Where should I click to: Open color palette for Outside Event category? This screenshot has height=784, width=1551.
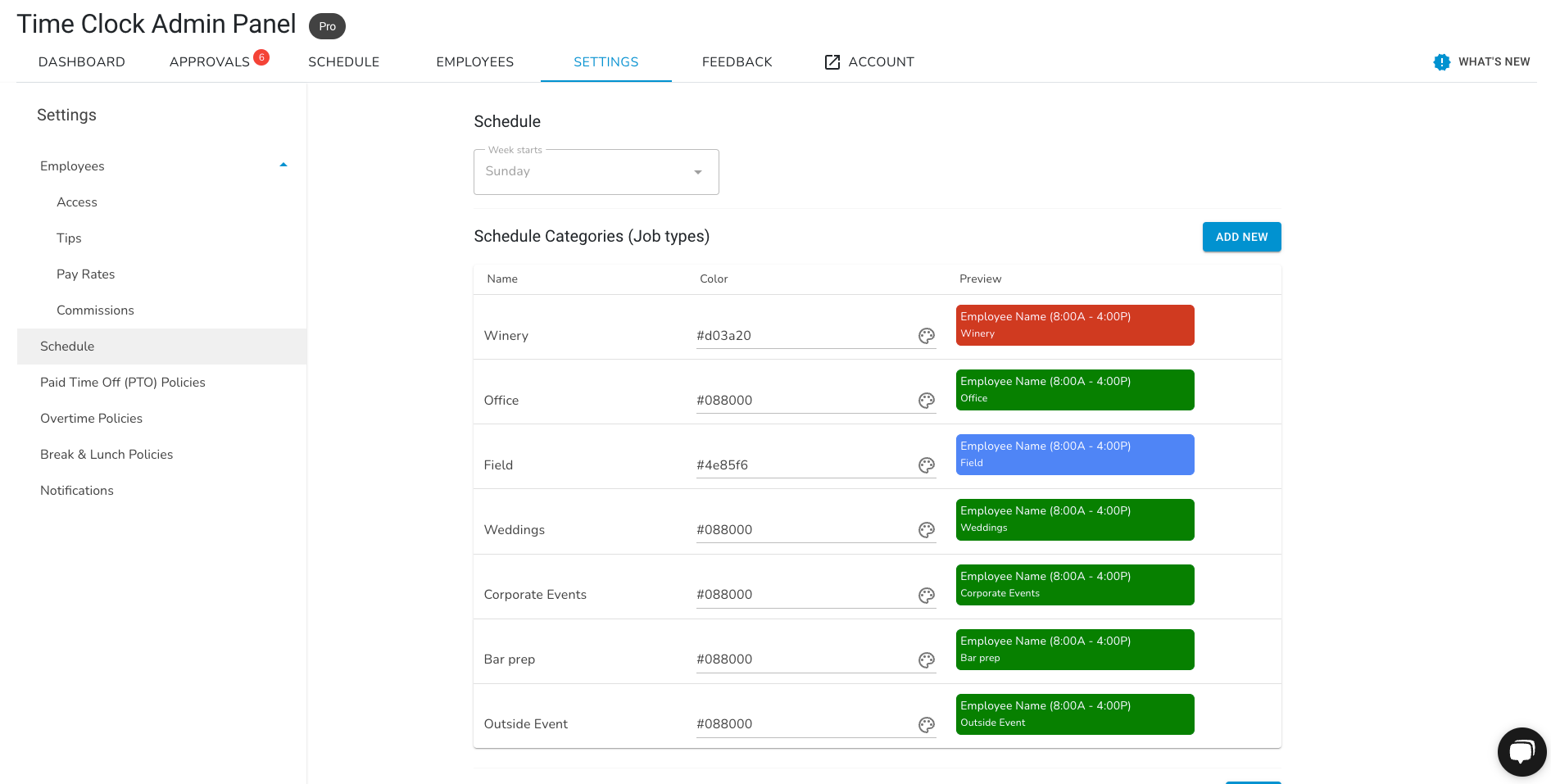[x=927, y=725]
